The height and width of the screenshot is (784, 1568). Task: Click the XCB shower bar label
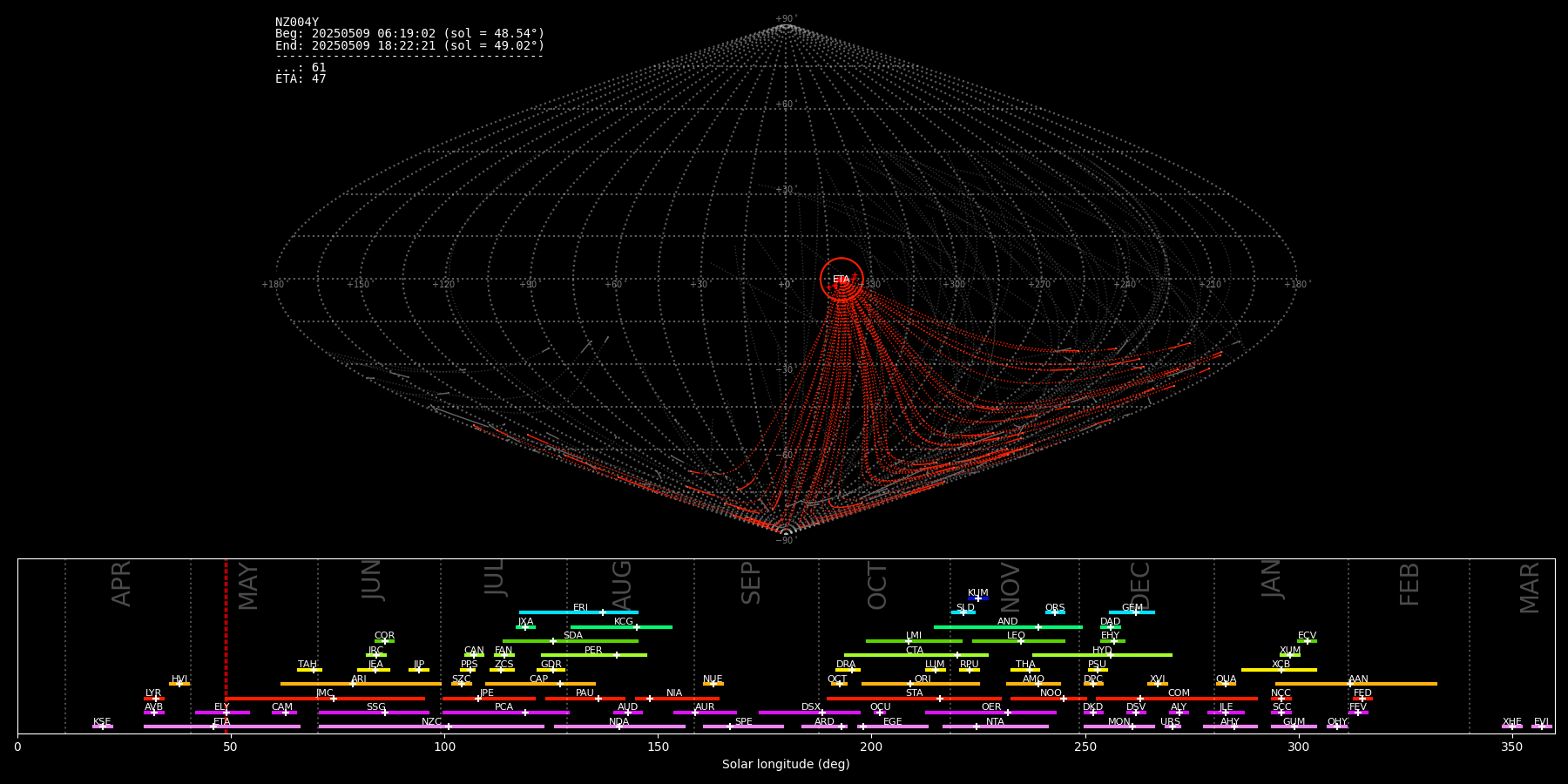1281,664
